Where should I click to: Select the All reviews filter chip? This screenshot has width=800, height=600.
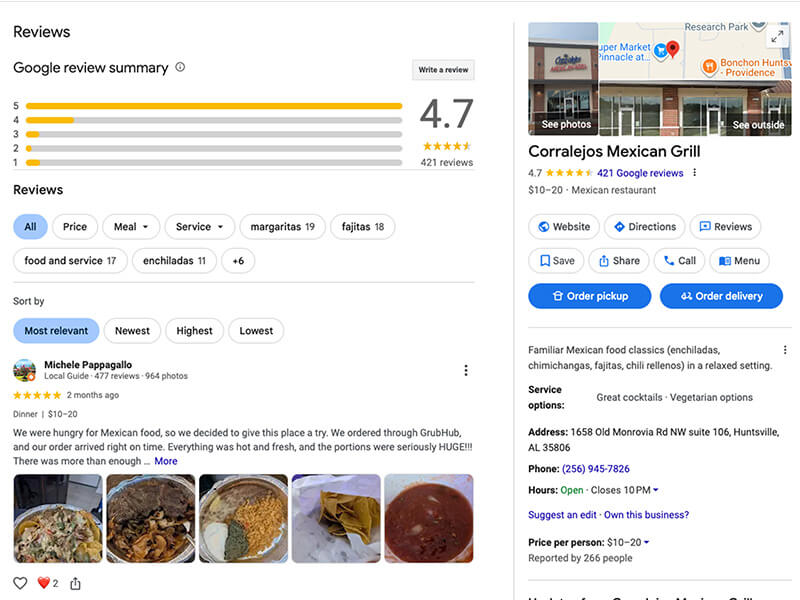click(x=30, y=227)
